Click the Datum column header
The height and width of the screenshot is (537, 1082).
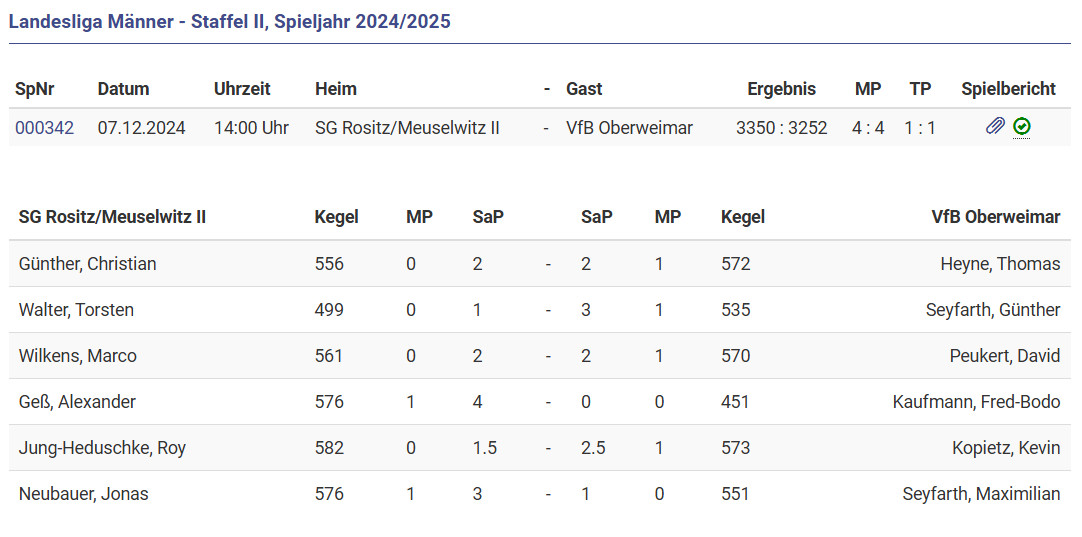123,89
